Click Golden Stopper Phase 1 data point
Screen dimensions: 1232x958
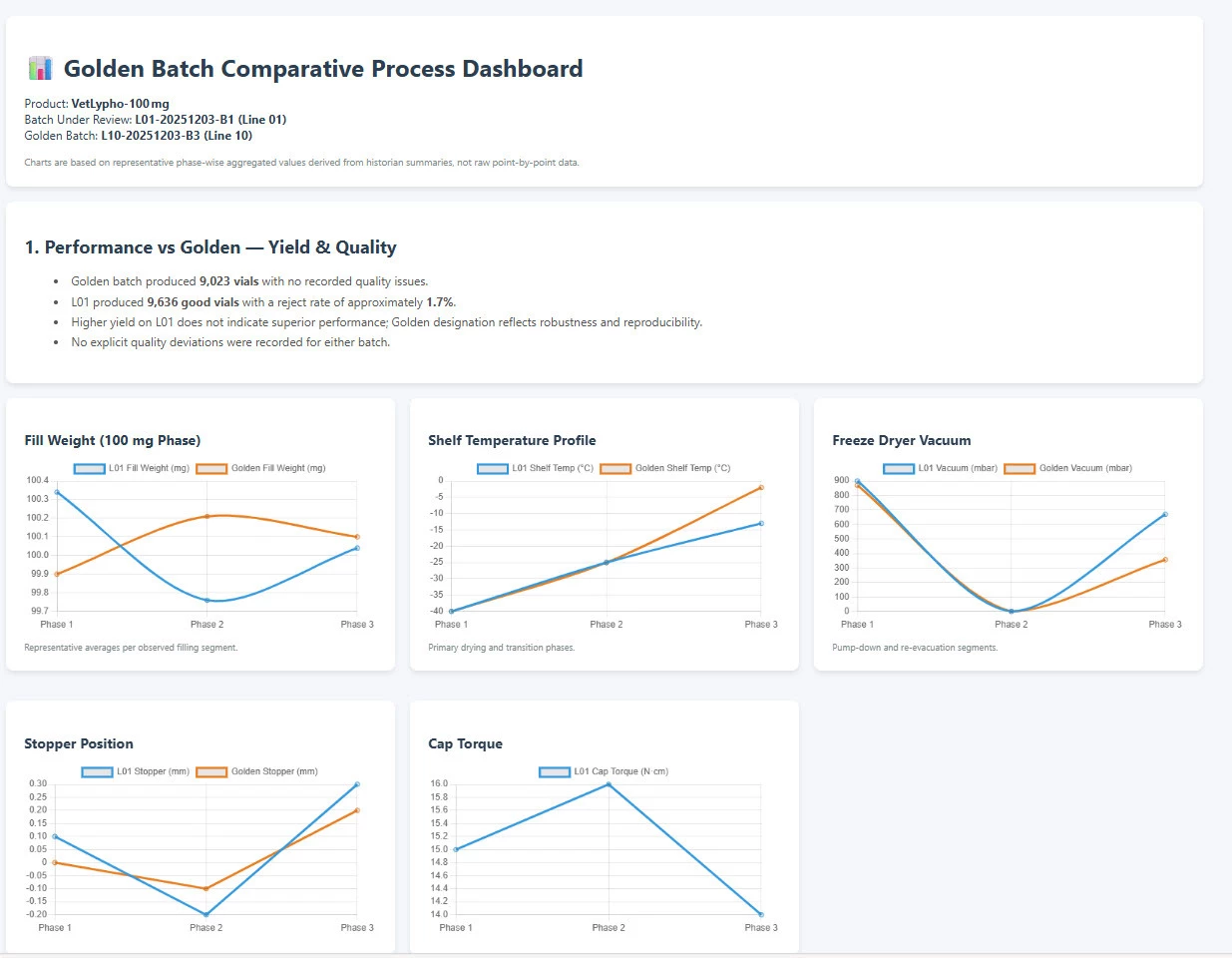(56, 862)
